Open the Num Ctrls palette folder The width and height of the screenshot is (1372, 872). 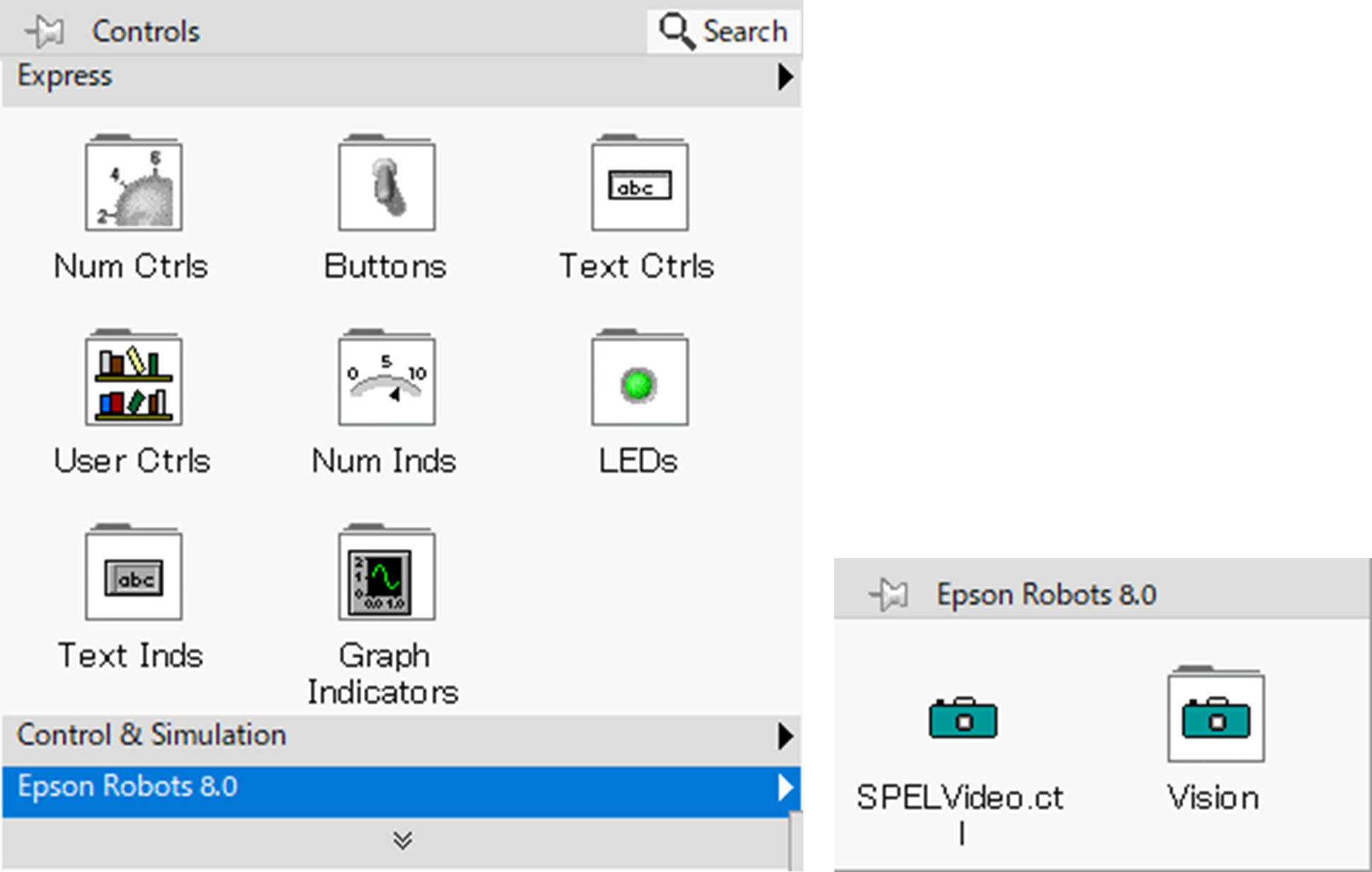[x=133, y=186]
